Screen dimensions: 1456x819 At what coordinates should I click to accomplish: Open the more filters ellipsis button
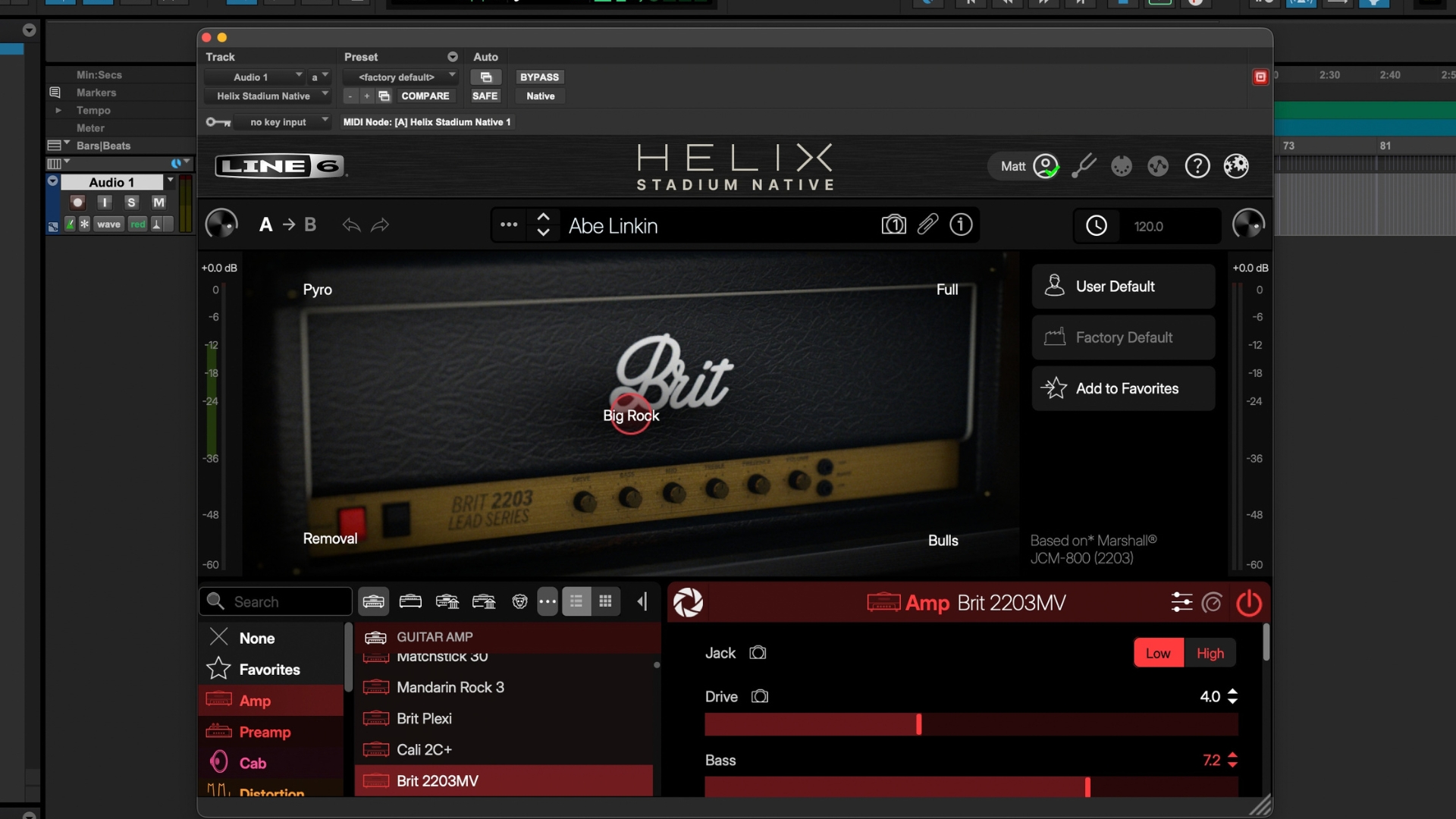point(548,602)
